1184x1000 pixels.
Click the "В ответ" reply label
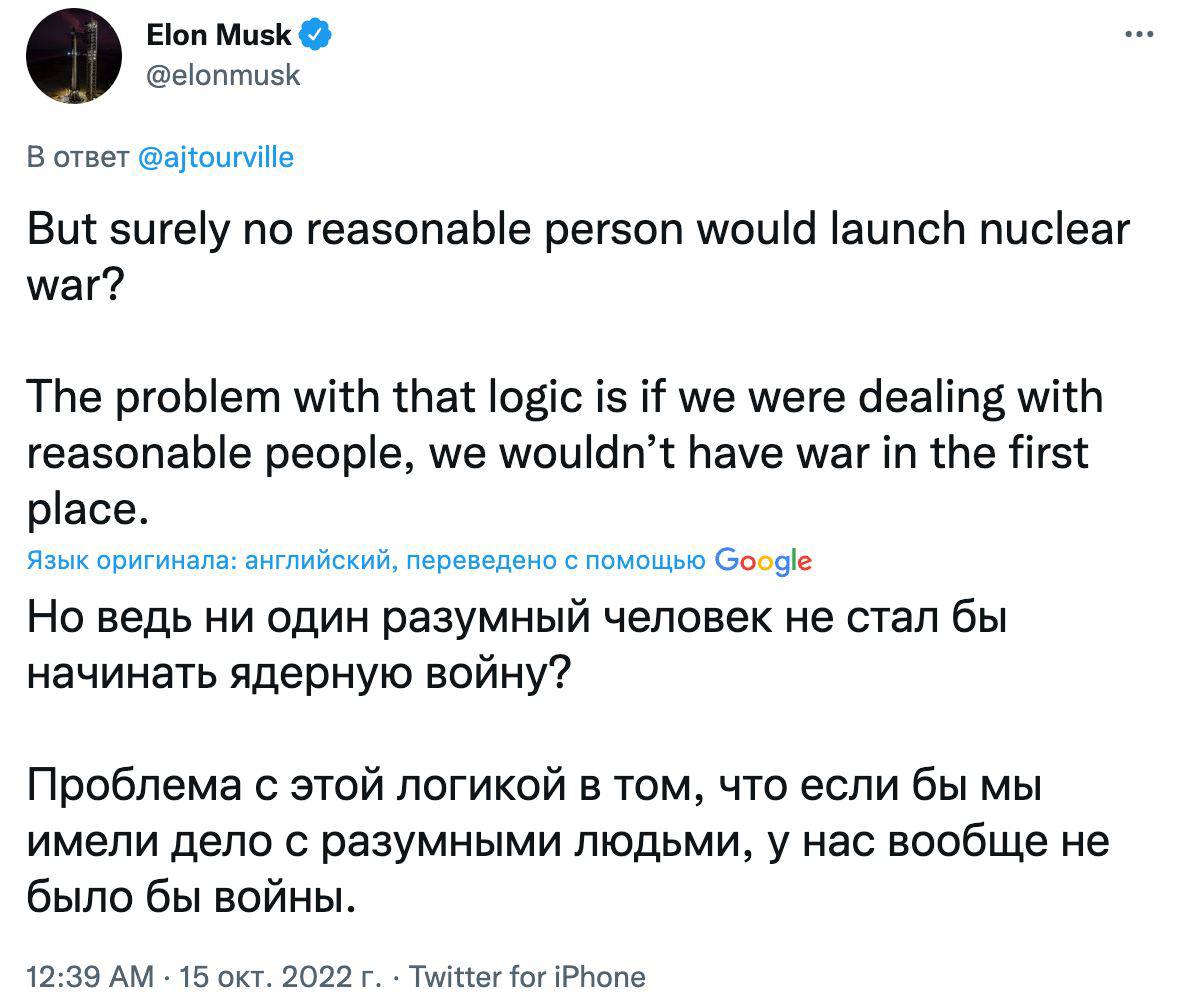pyautogui.click(x=75, y=157)
